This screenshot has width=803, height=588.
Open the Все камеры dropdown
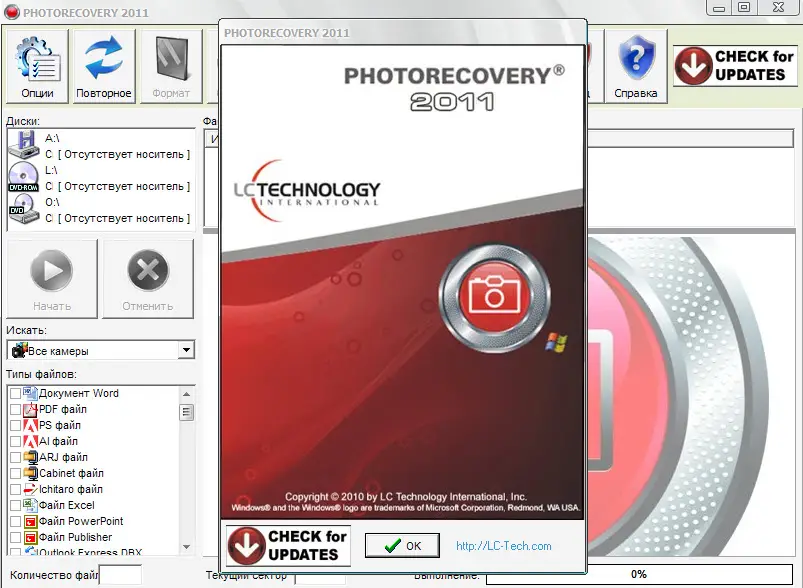(x=186, y=350)
